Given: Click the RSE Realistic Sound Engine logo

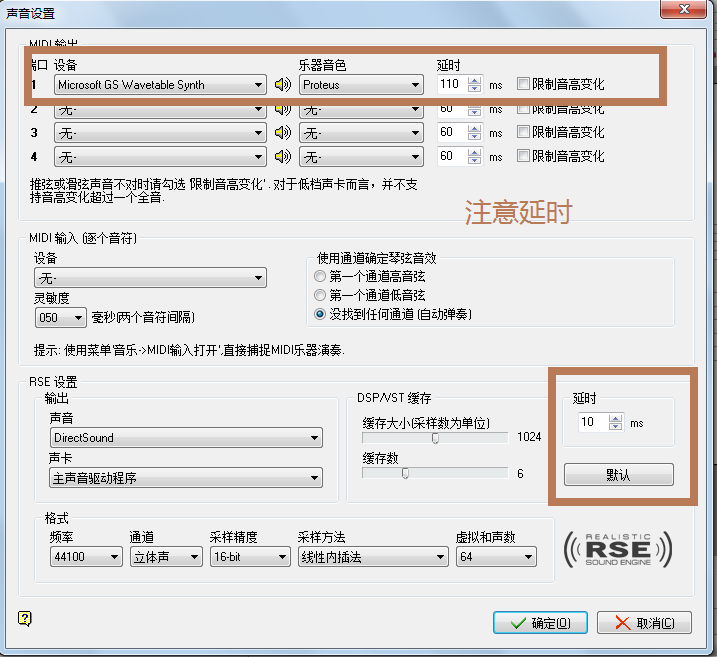Looking at the screenshot, I should (615, 548).
